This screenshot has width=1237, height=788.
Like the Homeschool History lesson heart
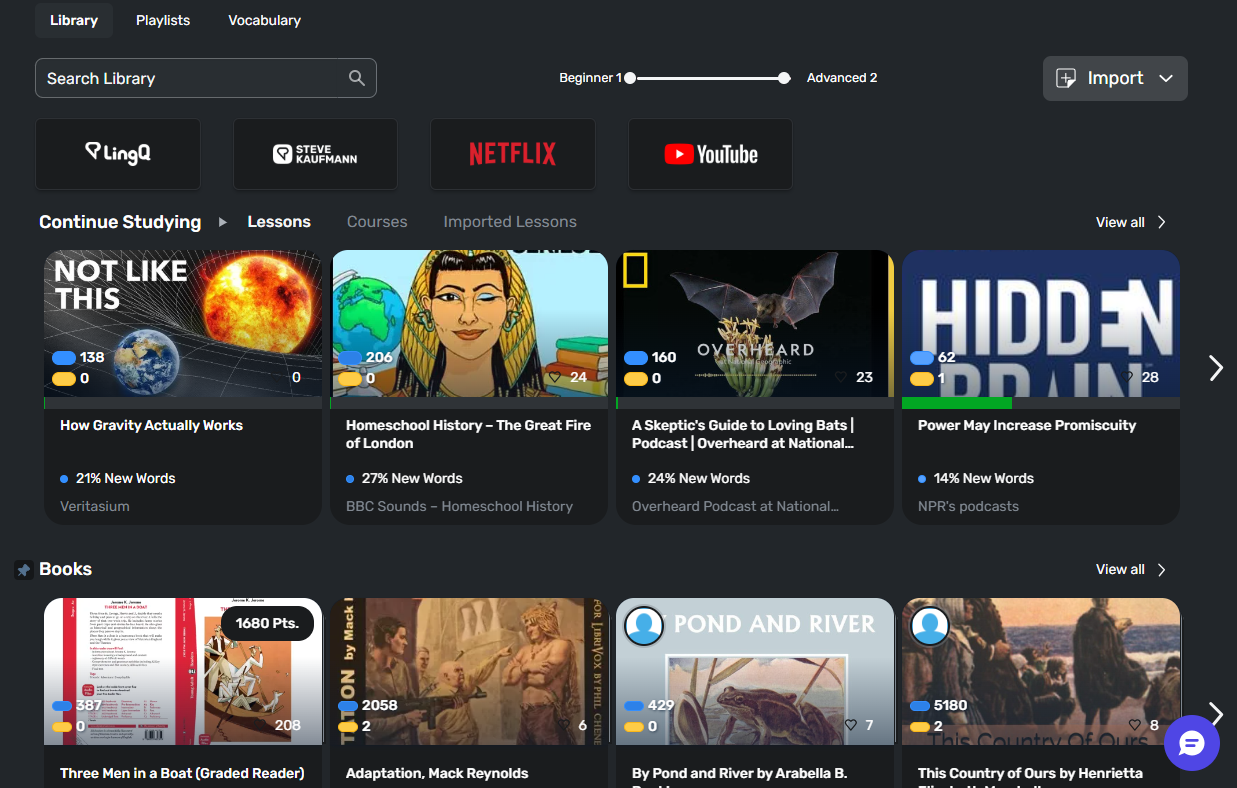pos(554,378)
